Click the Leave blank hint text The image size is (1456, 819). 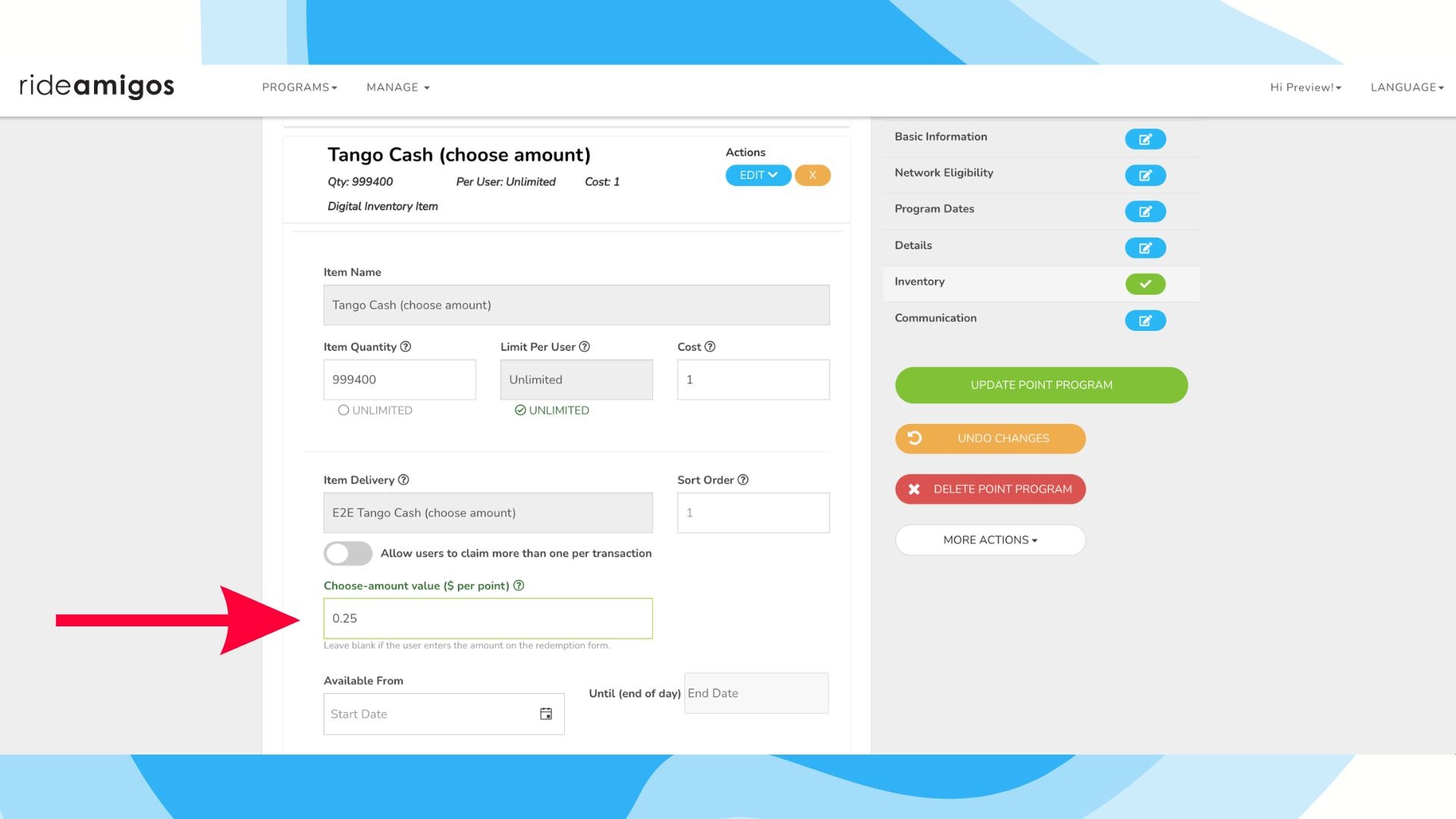coord(466,645)
